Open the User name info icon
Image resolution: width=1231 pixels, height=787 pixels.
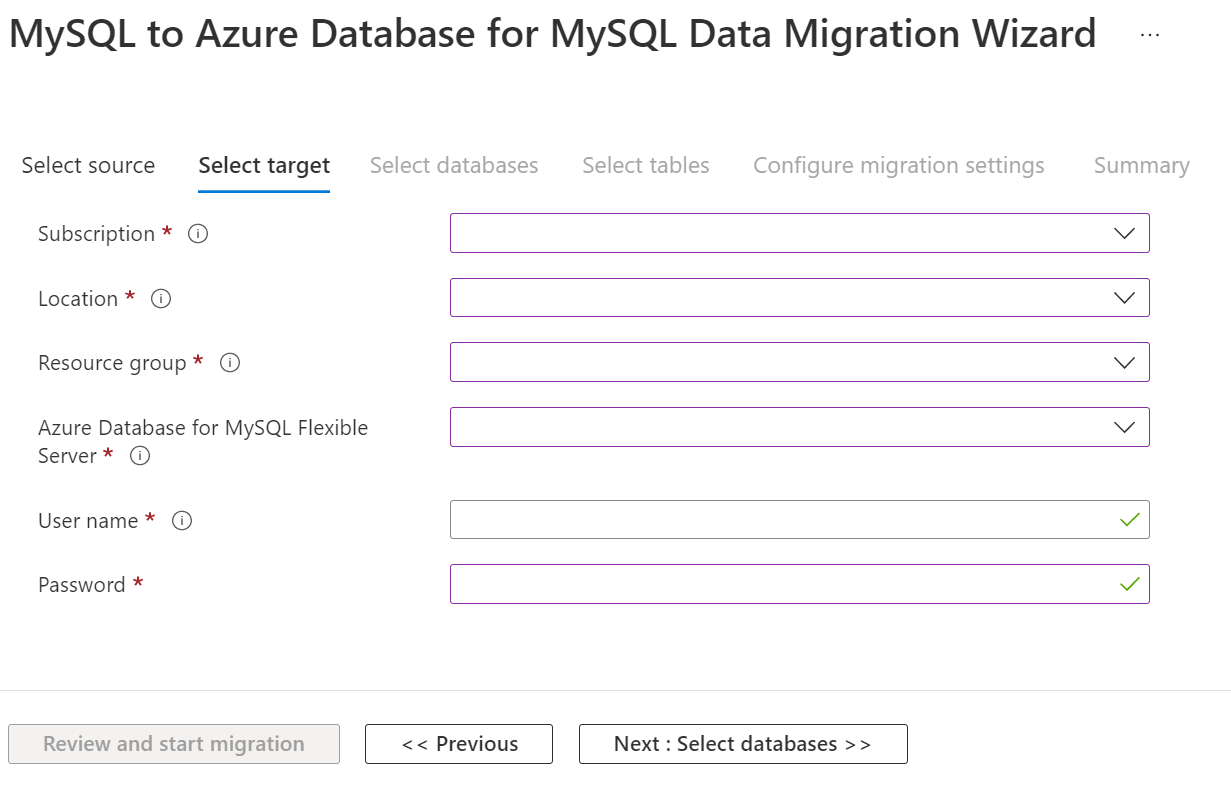181,520
